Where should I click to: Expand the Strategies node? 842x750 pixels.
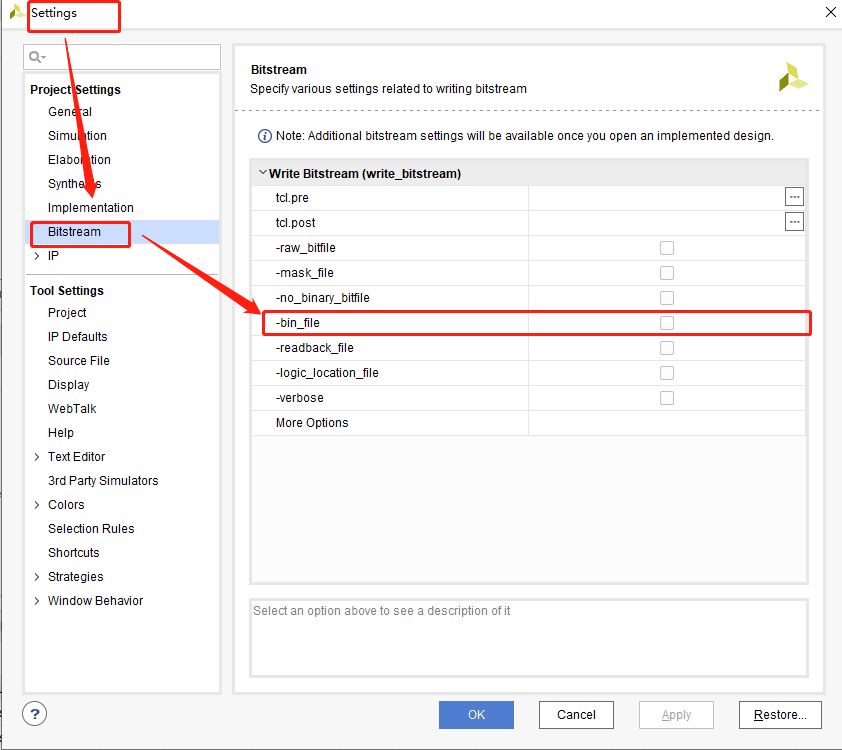coord(37,577)
